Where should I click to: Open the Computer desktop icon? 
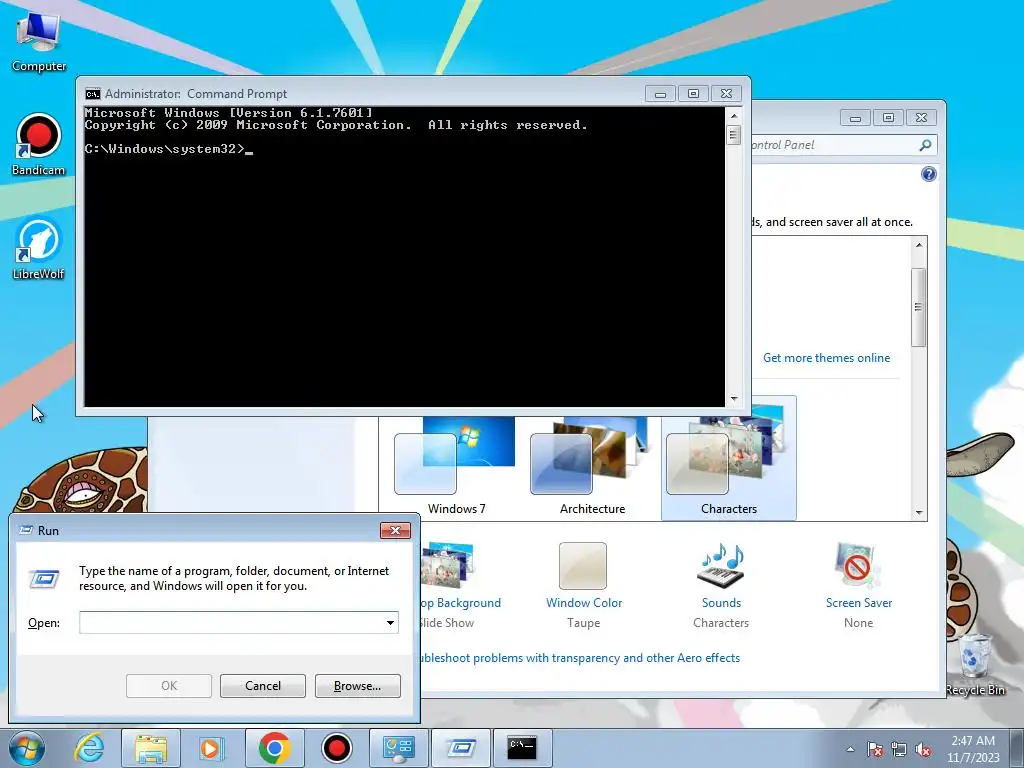(x=39, y=40)
